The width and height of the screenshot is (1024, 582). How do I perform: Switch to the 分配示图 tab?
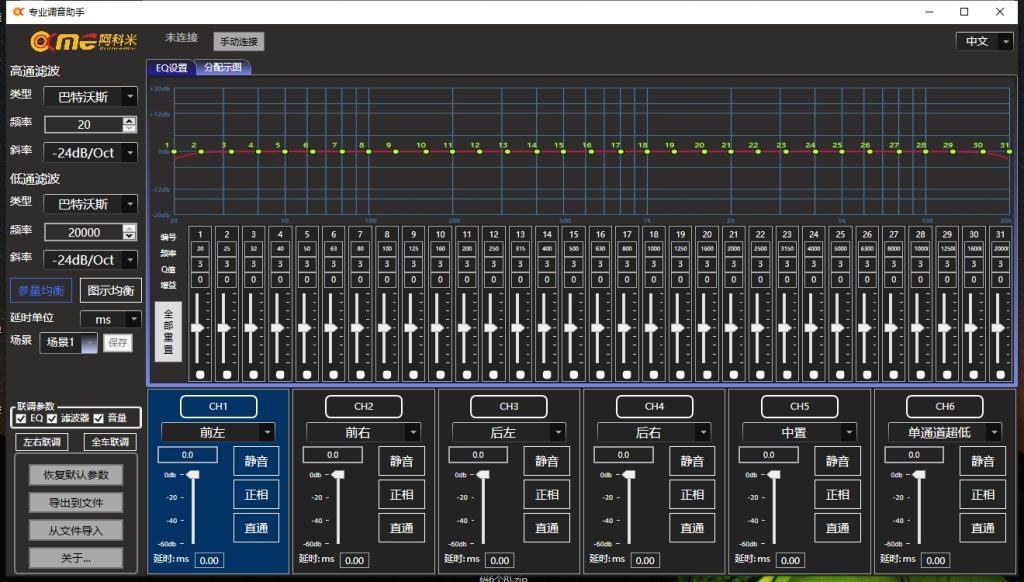[223, 67]
